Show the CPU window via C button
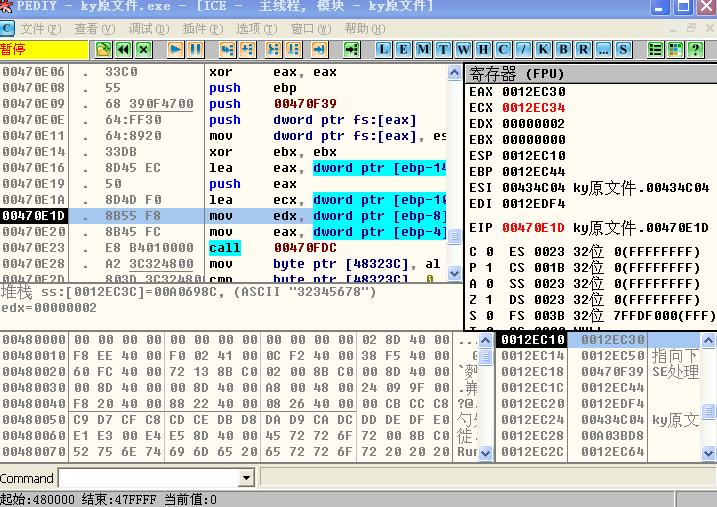 503,49
